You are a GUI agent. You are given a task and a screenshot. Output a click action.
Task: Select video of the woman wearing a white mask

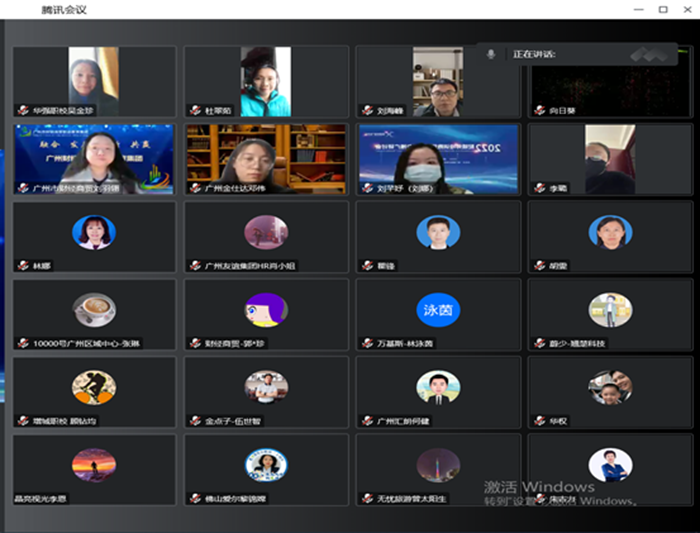click(x=439, y=159)
